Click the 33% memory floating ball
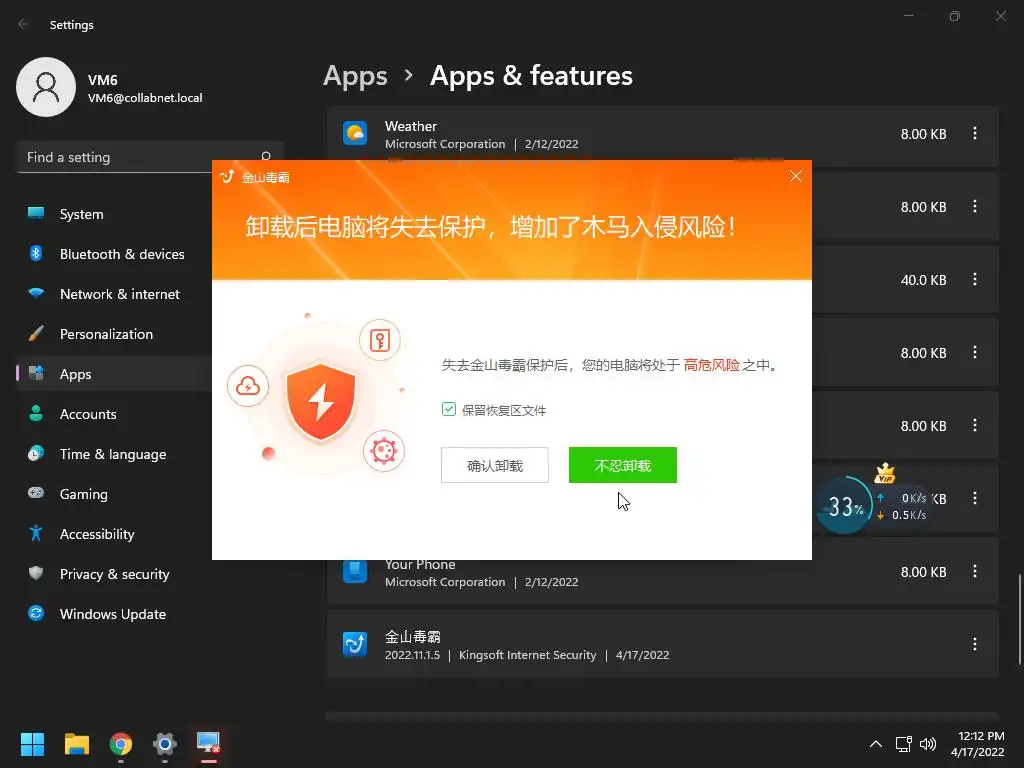1024x768 pixels. [x=844, y=506]
